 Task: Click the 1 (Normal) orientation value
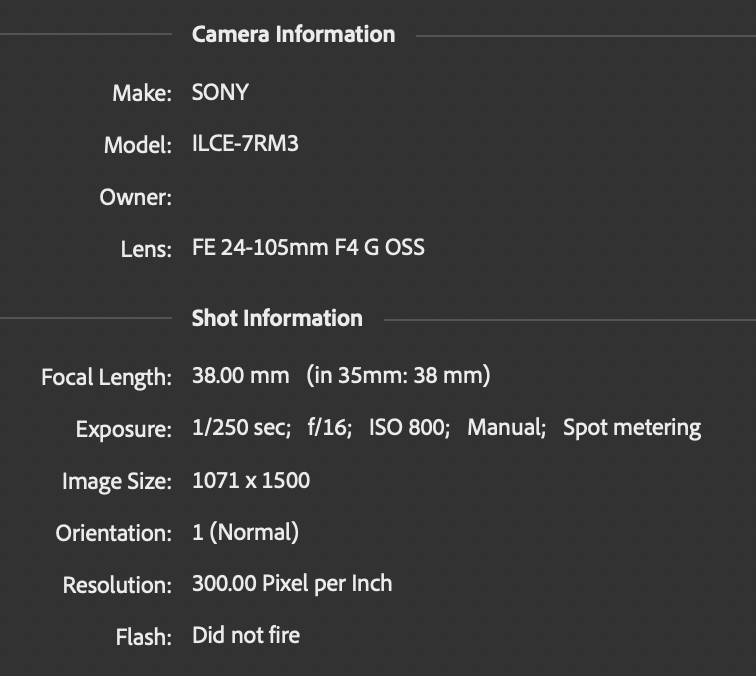[245, 532]
